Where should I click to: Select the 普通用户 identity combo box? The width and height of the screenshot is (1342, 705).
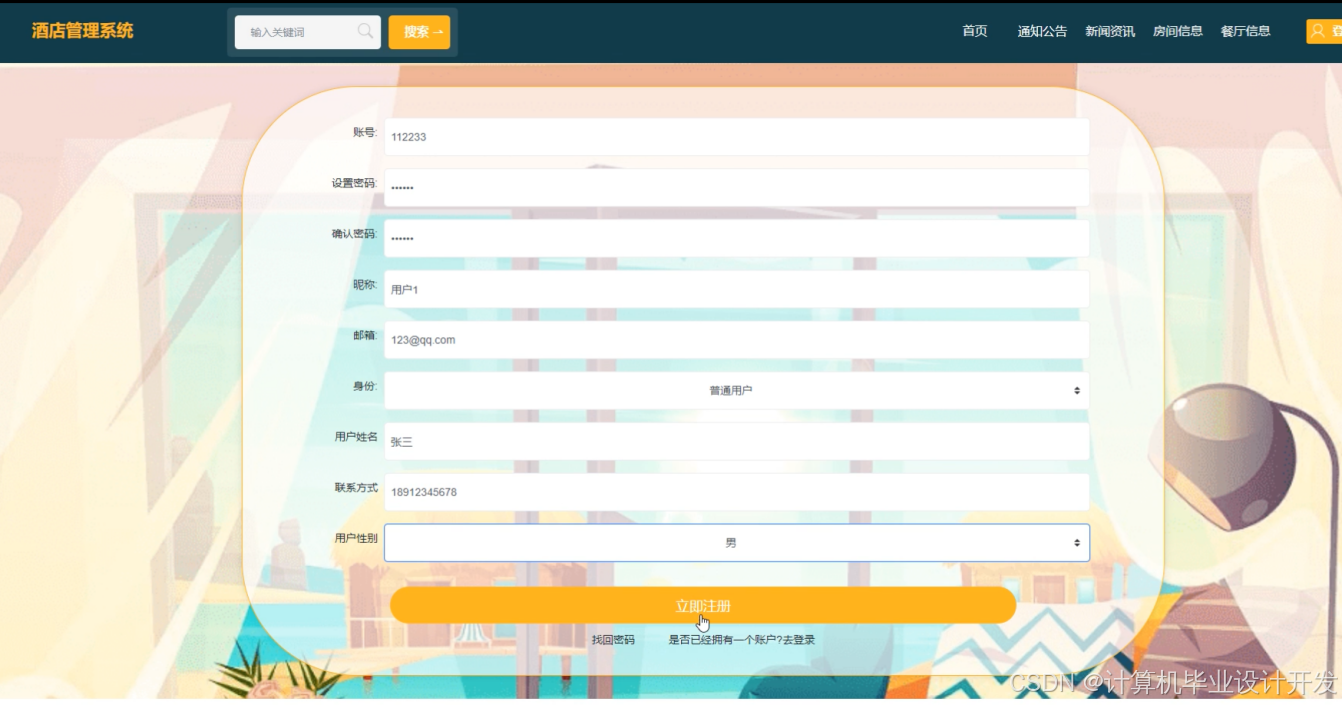(737, 390)
